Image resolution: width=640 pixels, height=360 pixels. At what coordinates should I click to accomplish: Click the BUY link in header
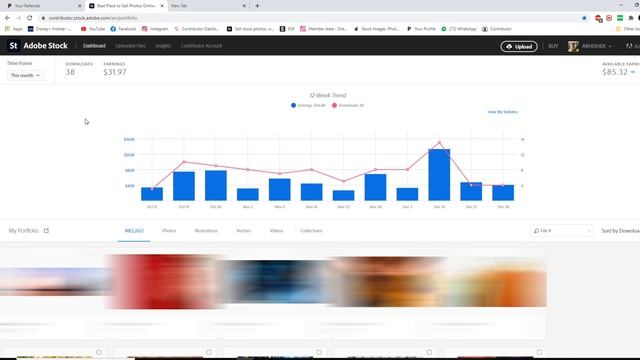[x=553, y=46]
